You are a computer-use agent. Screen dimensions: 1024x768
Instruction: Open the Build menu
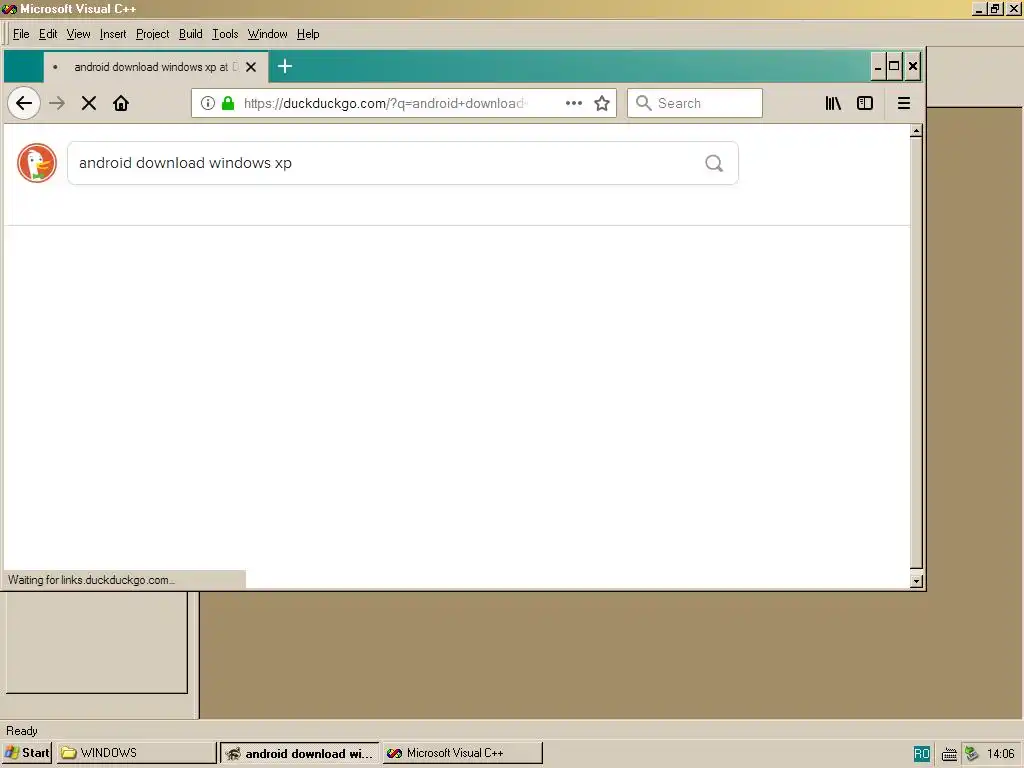(x=191, y=34)
